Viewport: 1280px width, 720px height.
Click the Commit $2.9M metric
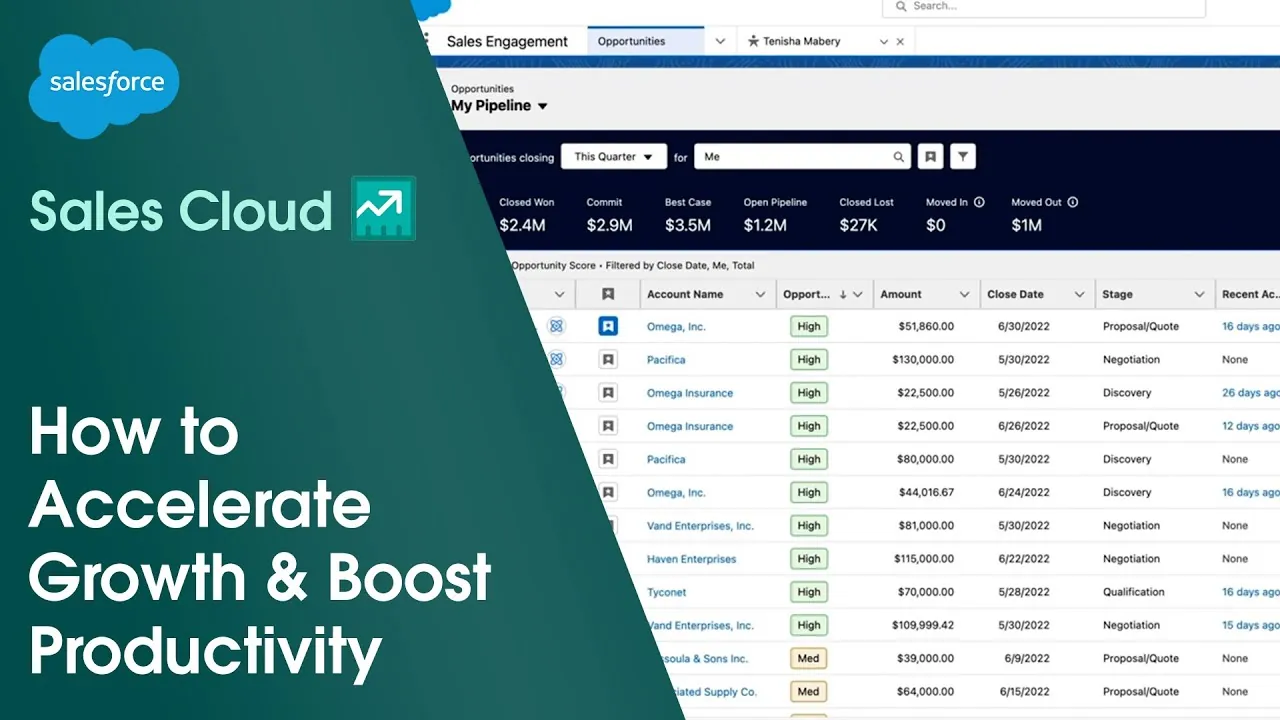pos(609,215)
